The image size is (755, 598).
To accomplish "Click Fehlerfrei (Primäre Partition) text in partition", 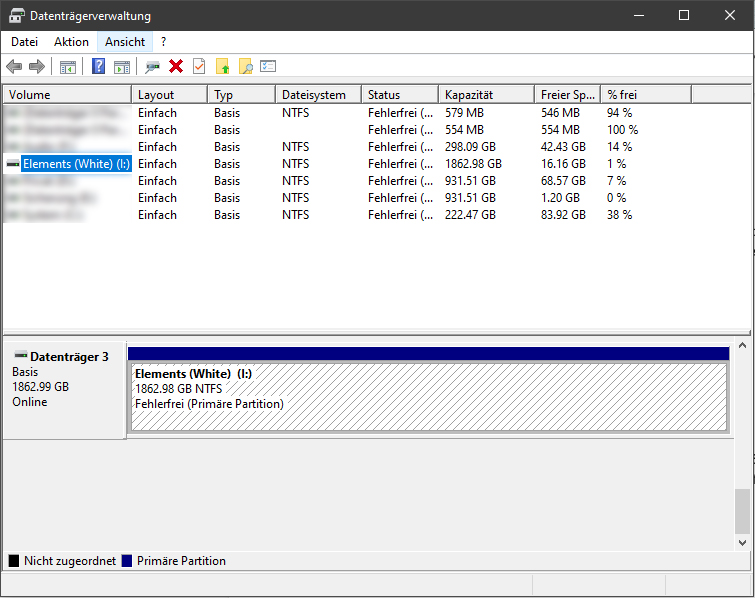I will pyautogui.click(x=209, y=404).
